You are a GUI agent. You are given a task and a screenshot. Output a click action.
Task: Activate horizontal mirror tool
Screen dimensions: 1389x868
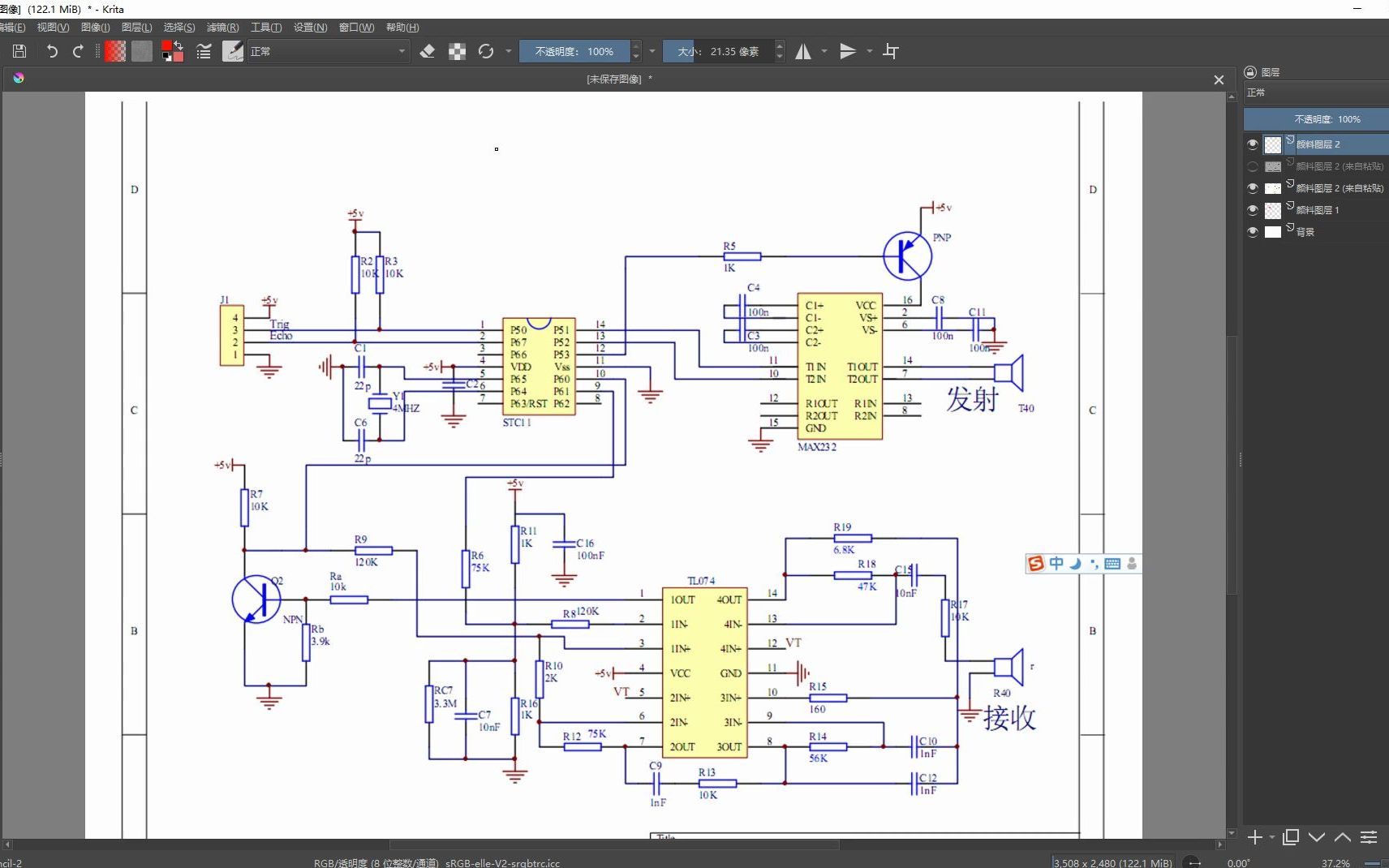point(803,51)
